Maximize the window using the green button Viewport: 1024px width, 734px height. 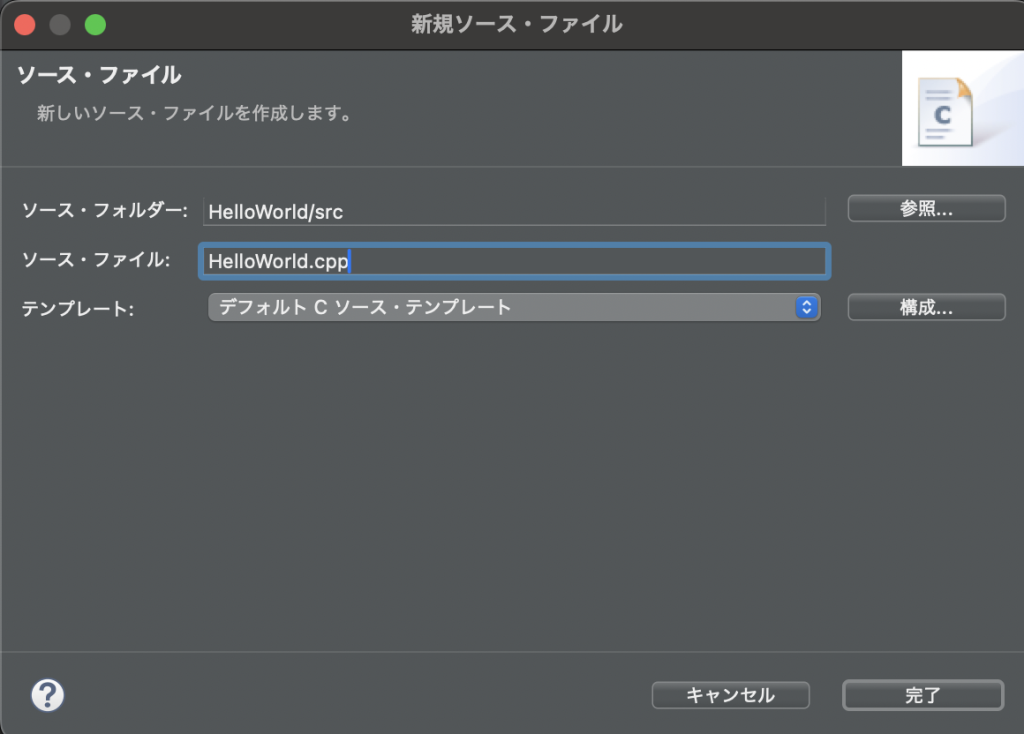95,25
